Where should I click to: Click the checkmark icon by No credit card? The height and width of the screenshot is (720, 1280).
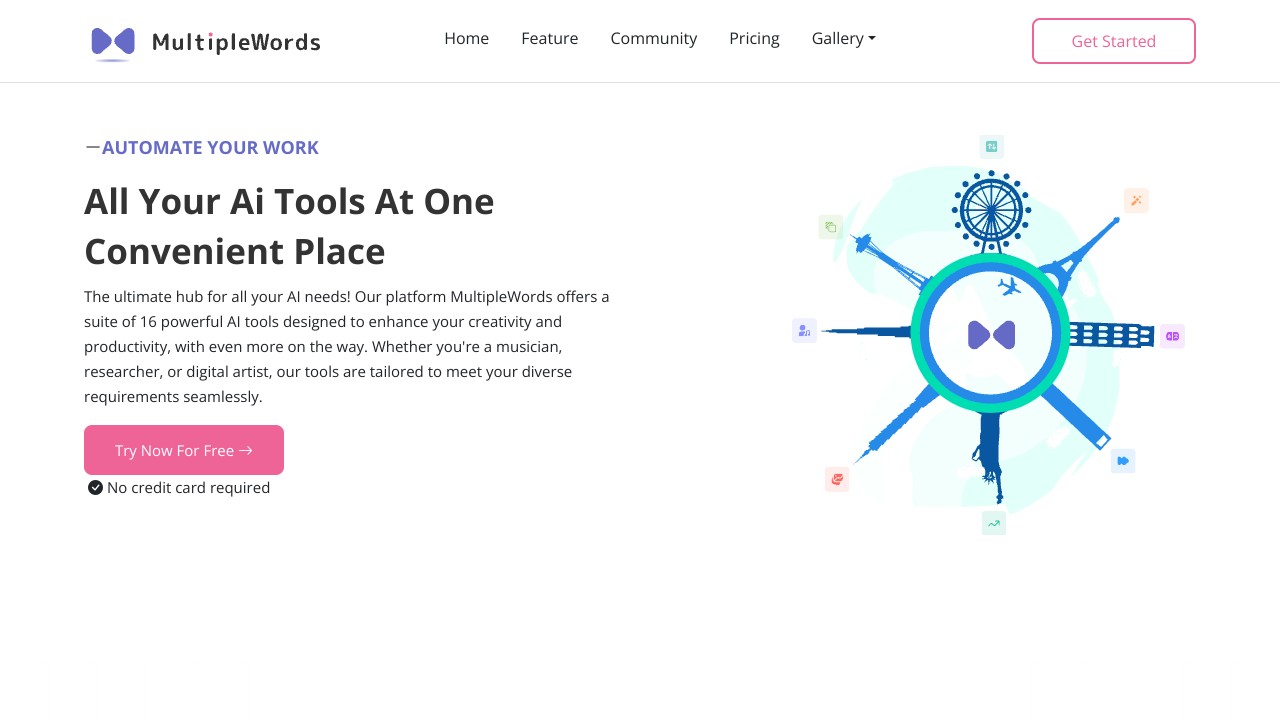(x=96, y=488)
